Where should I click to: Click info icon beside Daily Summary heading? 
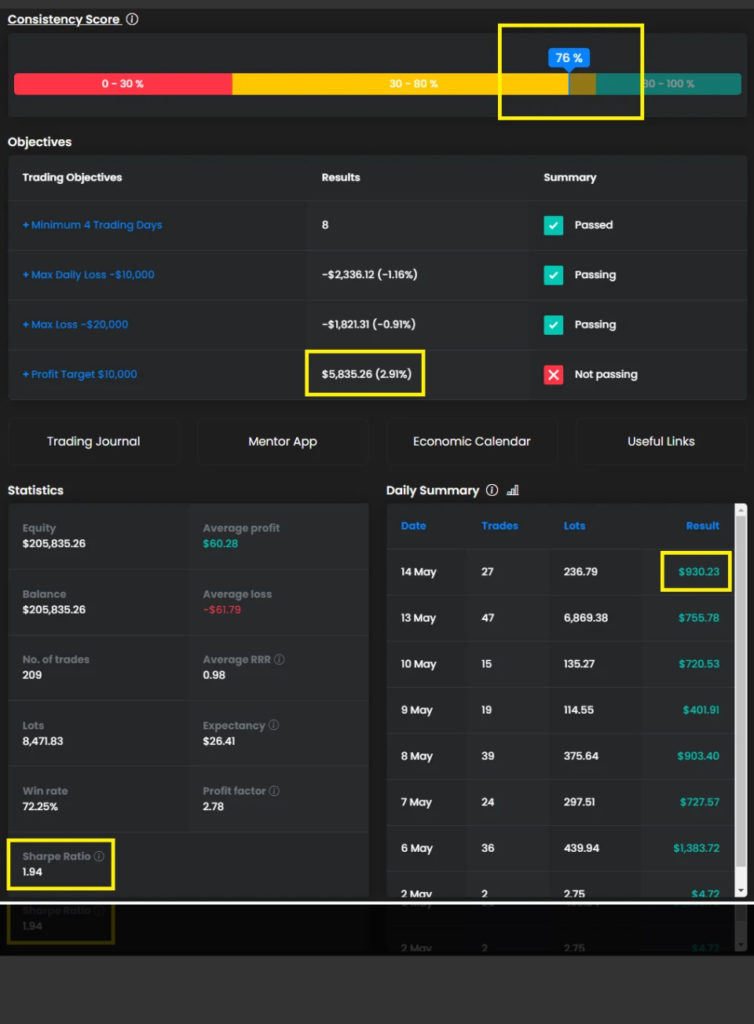click(492, 490)
